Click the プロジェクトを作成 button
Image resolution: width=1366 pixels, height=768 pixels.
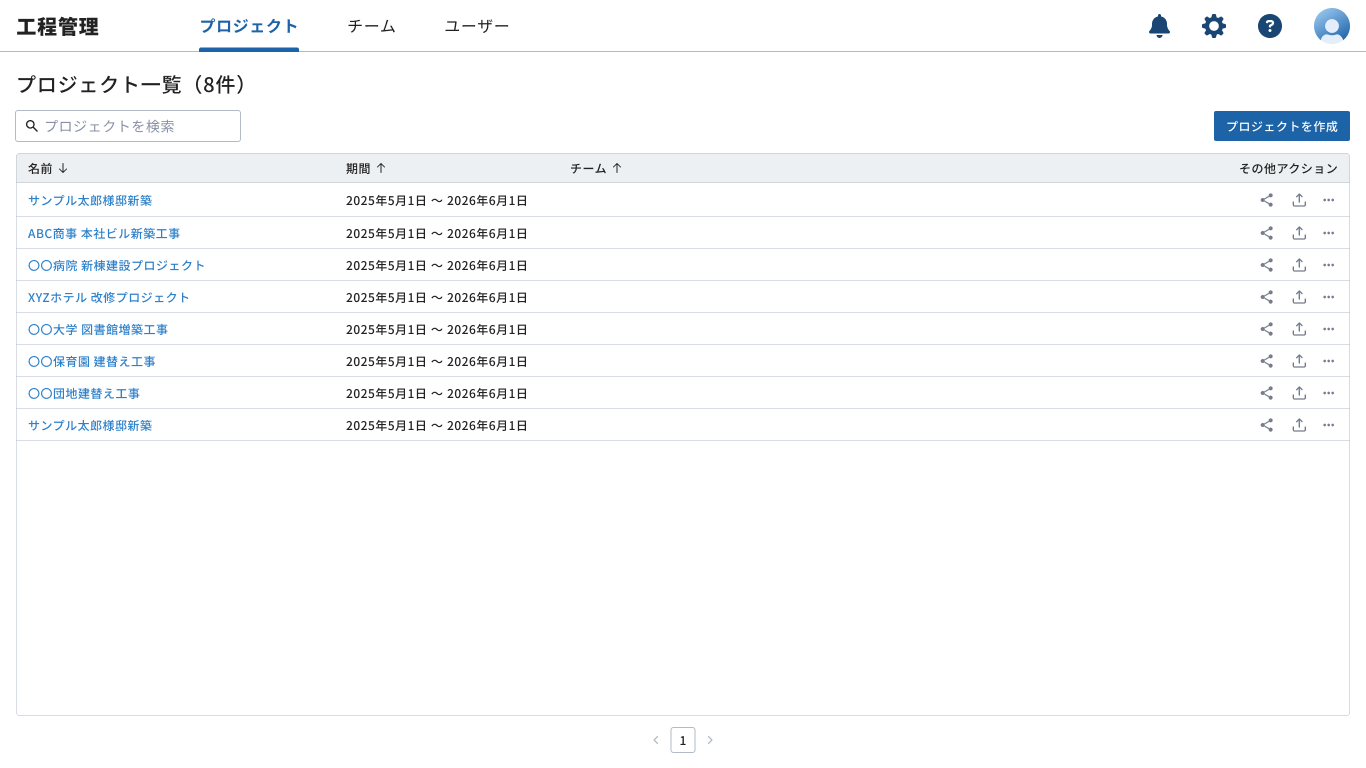click(1281, 126)
